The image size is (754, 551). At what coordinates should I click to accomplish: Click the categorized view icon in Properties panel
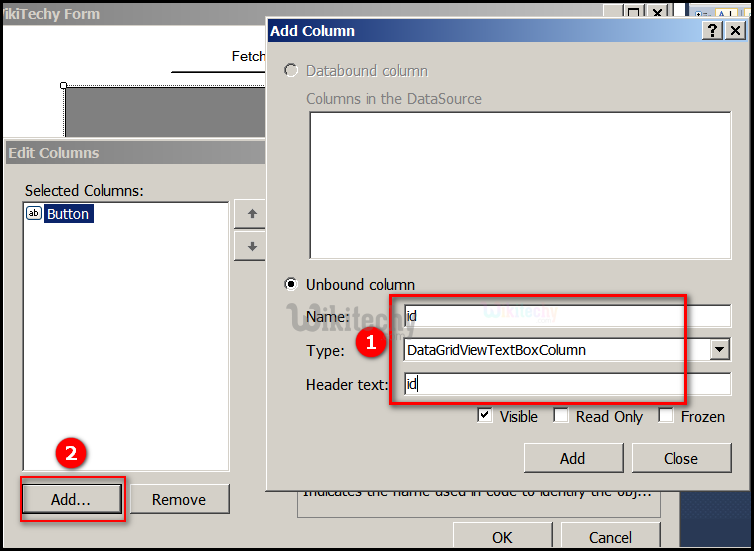click(702, 12)
